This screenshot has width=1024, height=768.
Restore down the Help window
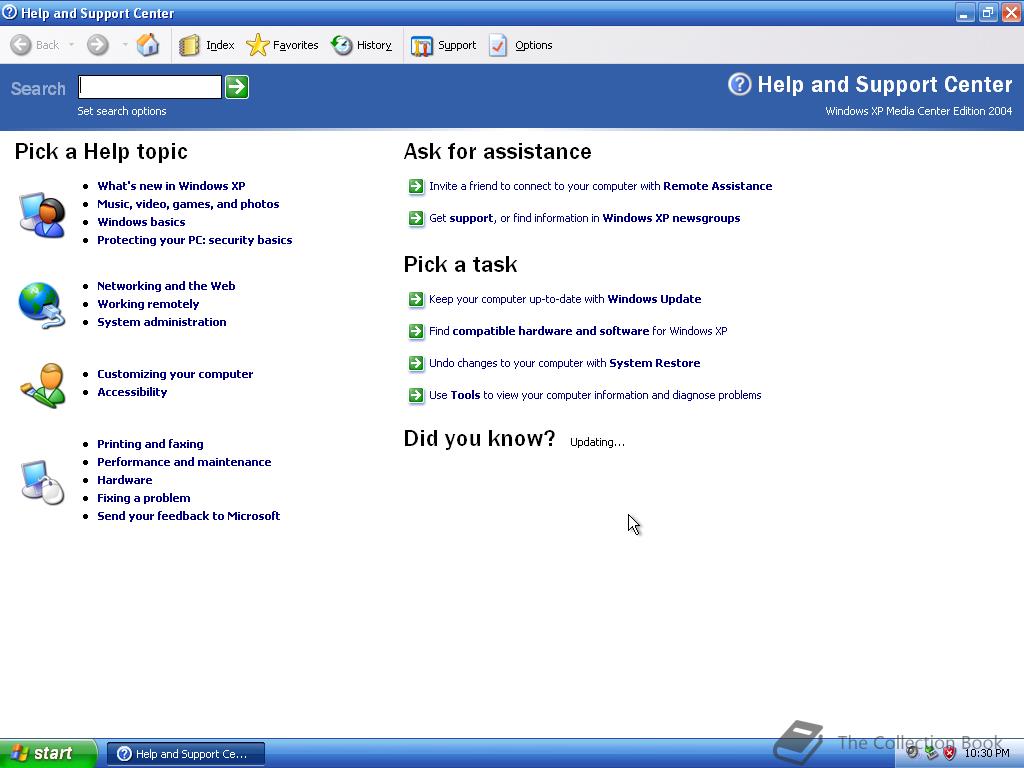pos(988,12)
